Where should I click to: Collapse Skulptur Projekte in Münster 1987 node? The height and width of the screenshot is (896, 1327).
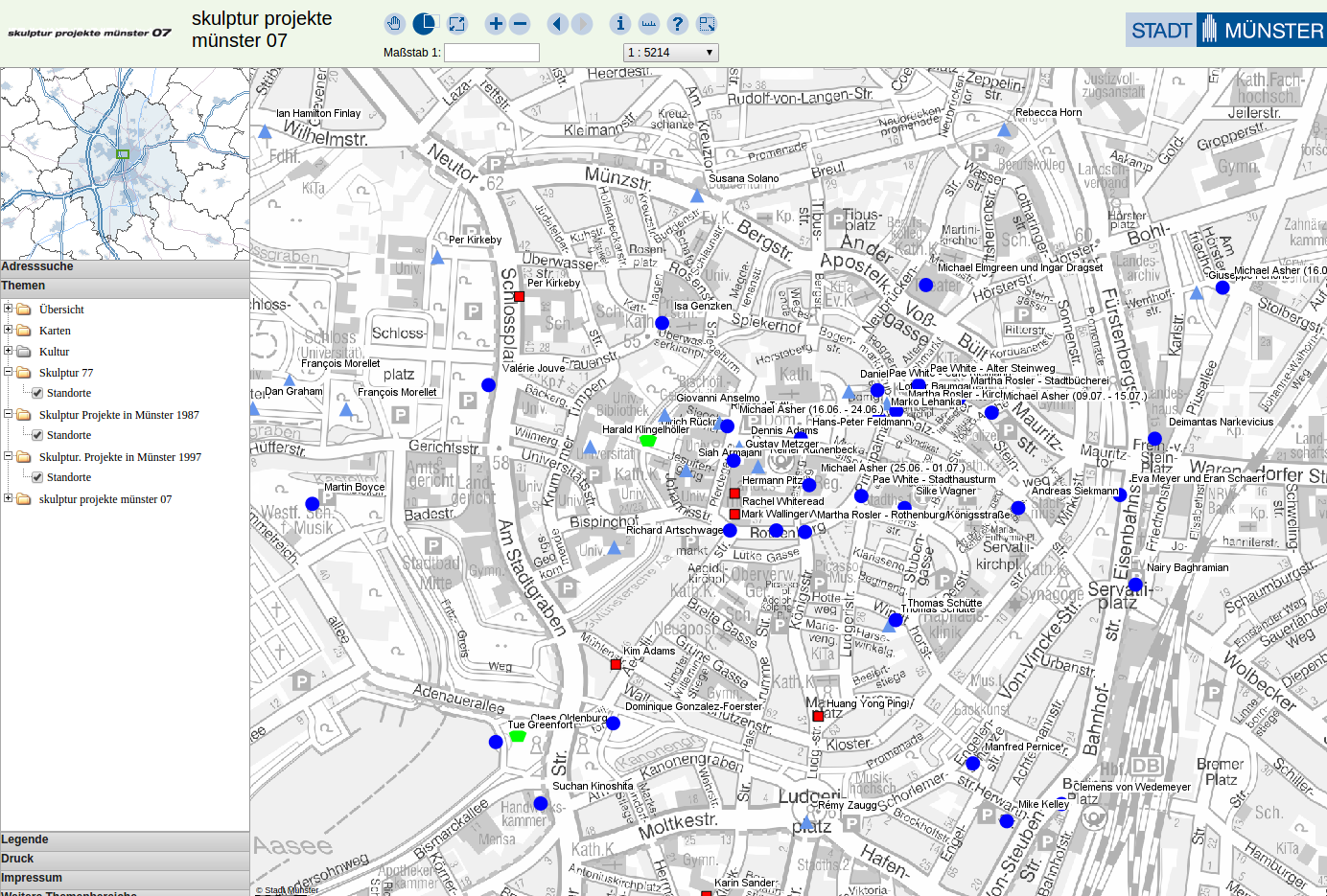8,414
